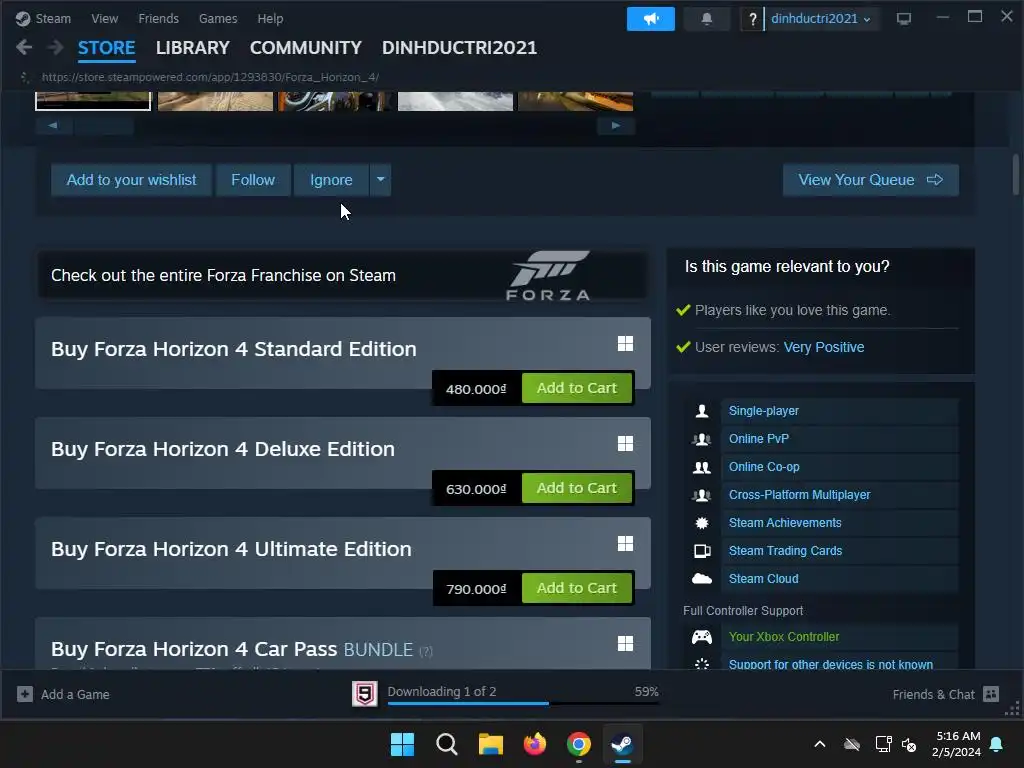Go back with the left arrow

point(24,47)
